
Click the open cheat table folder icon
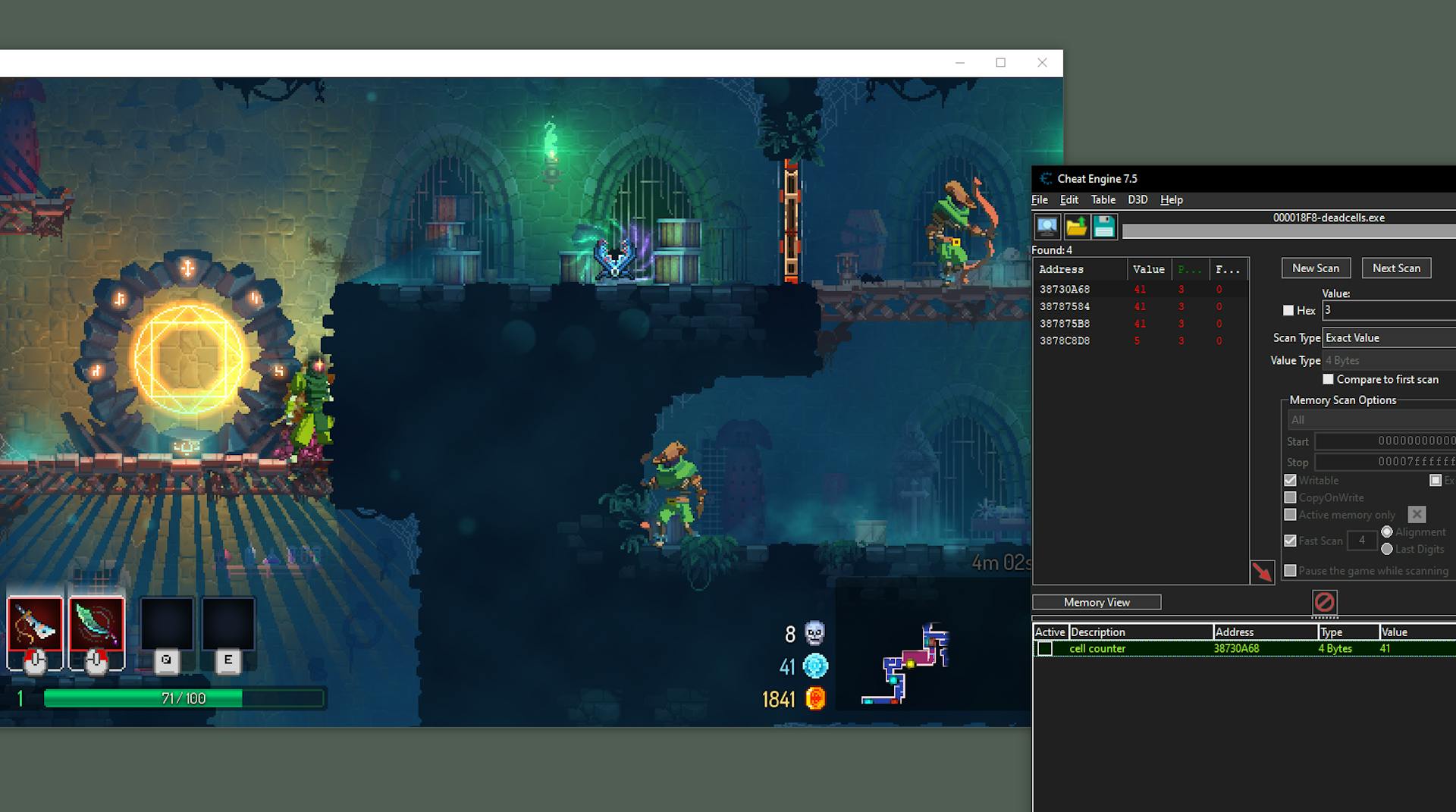point(1077,227)
